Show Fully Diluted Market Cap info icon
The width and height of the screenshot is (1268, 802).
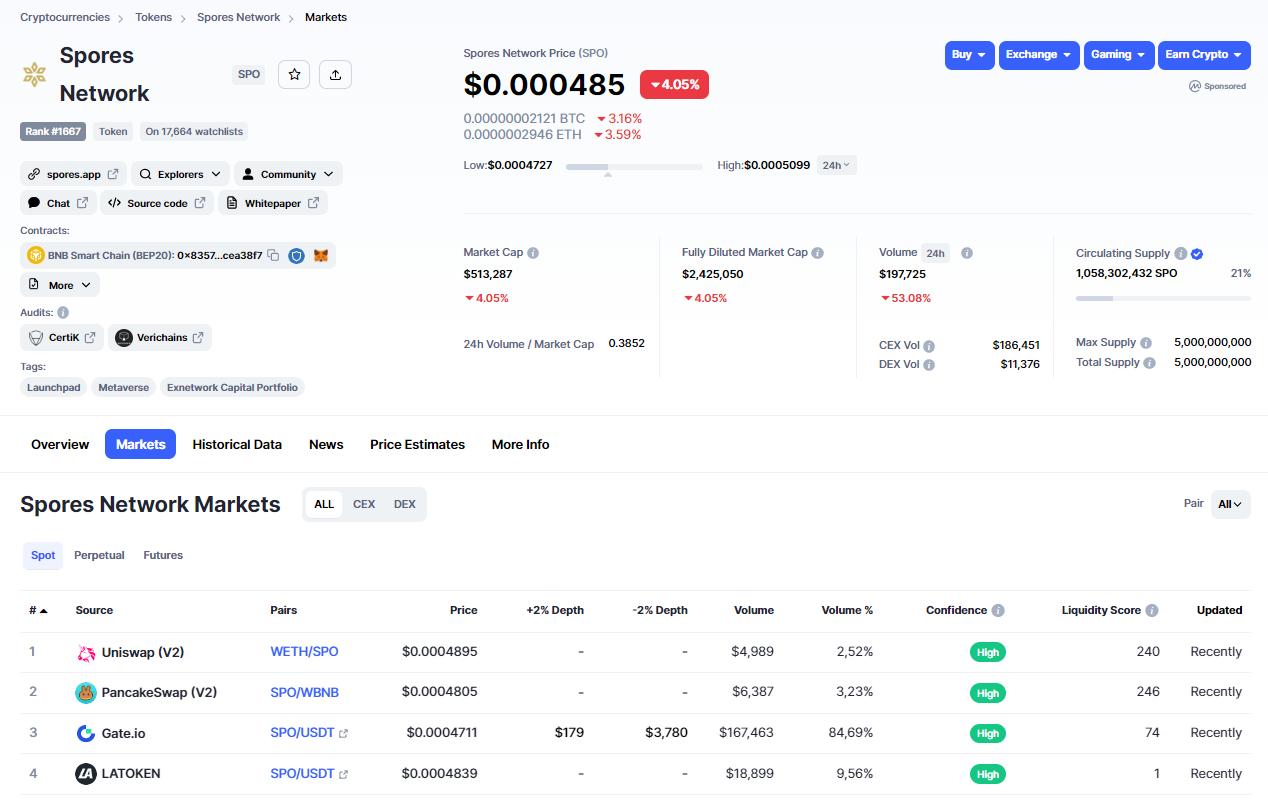[x=817, y=253]
